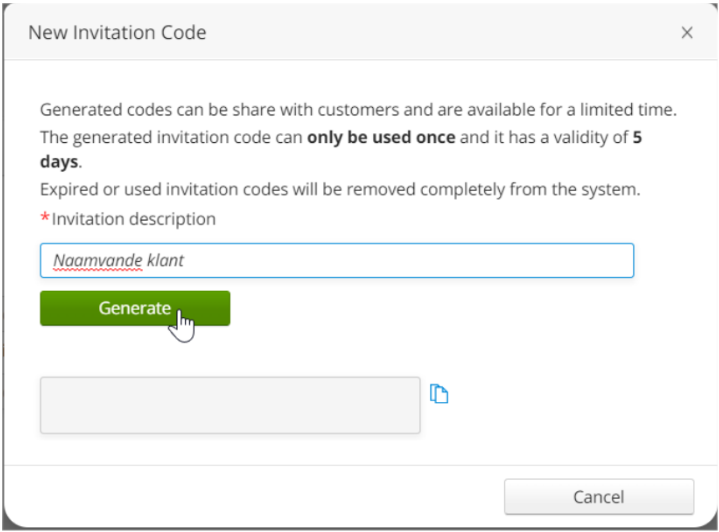Click the empty footer area left of Cancel
The height and width of the screenshot is (532, 719).
pos(250,497)
